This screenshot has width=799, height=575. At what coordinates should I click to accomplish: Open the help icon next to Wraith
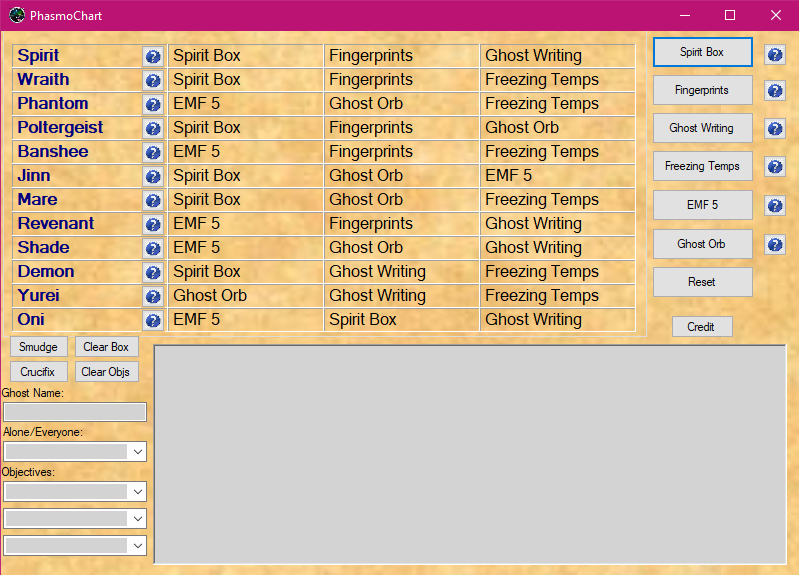tap(153, 80)
